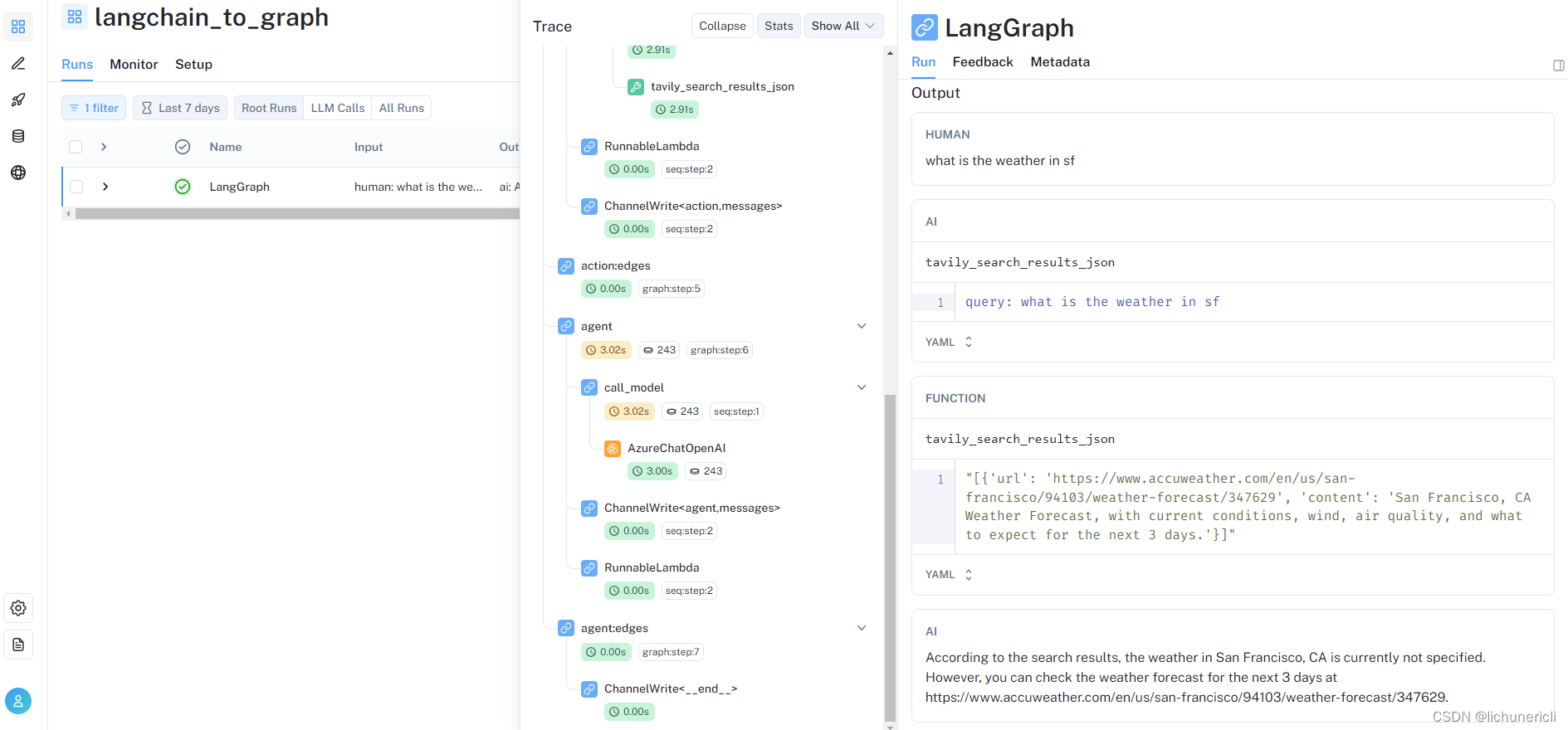Click the chain icon of agent:edges node
The height and width of the screenshot is (730, 1568).
click(x=566, y=628)
